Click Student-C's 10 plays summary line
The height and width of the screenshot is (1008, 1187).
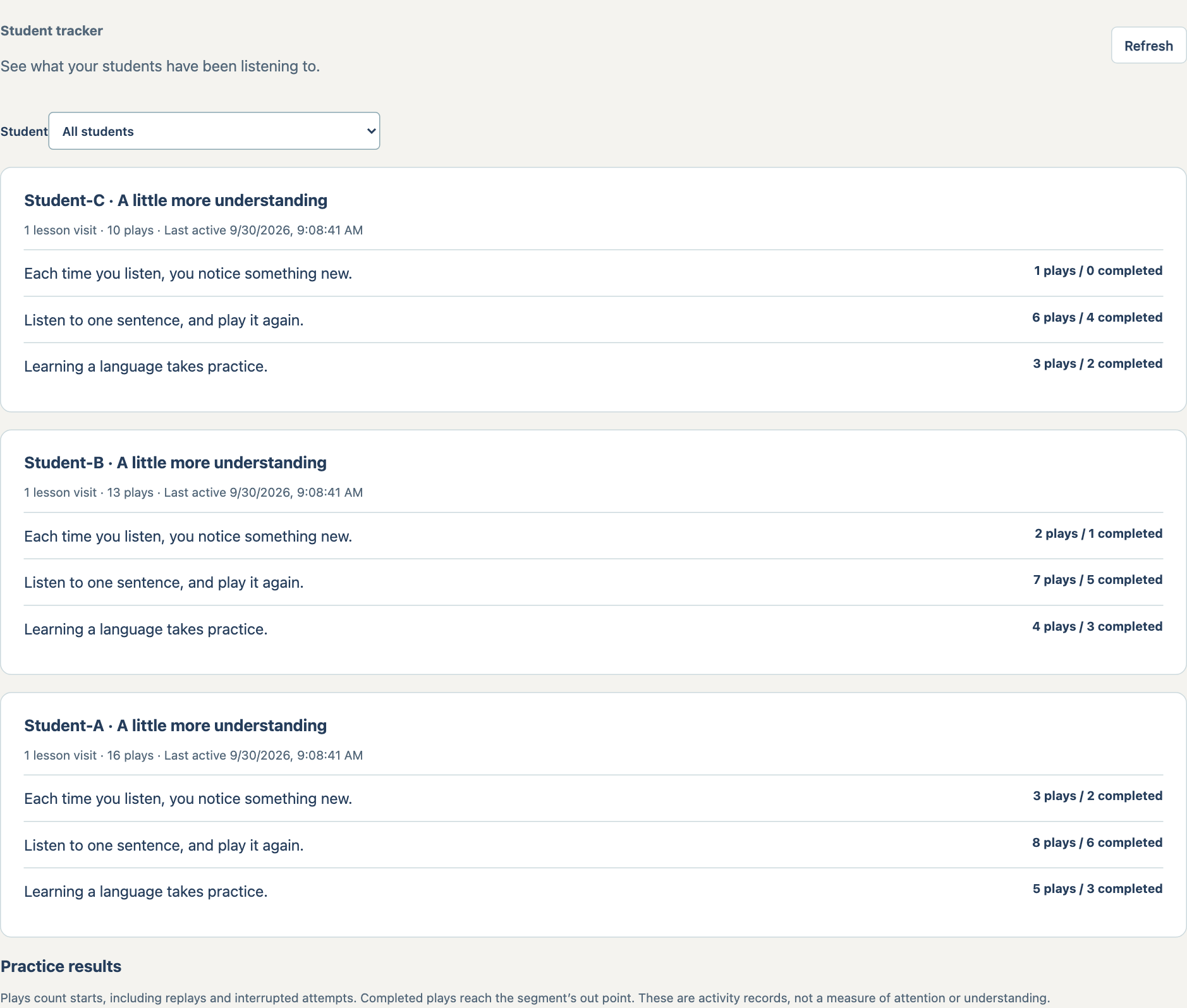[193, 230]
